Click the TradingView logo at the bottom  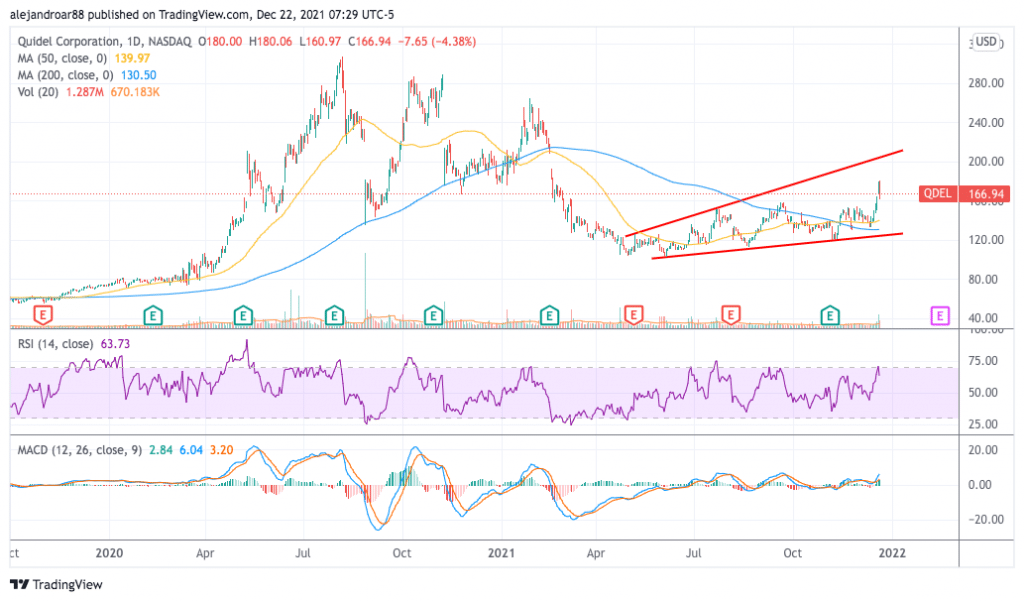point(56,584)
